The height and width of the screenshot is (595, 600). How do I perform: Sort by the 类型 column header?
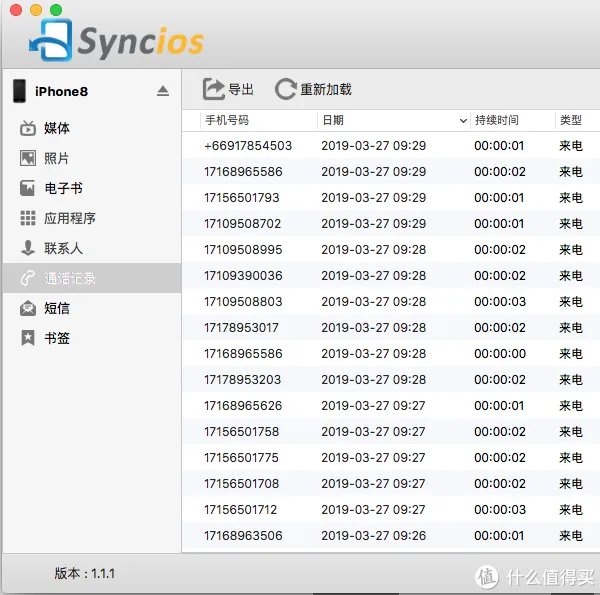coord(571,120)
